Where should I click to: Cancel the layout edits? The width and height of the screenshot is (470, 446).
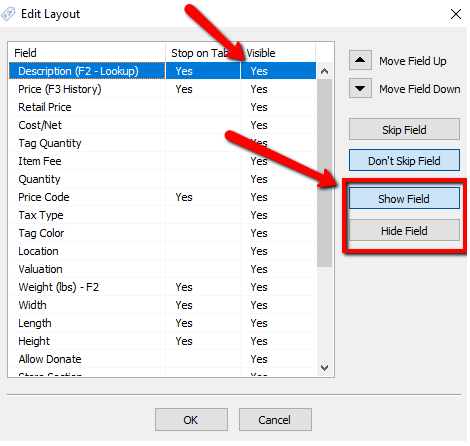coord(275,420)
